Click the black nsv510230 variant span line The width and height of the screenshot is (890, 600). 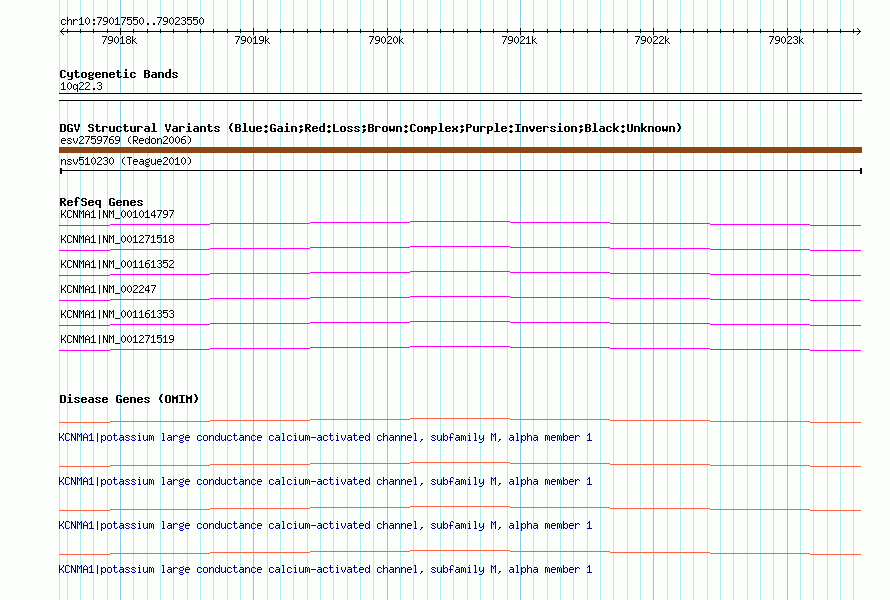coord(460,170)
